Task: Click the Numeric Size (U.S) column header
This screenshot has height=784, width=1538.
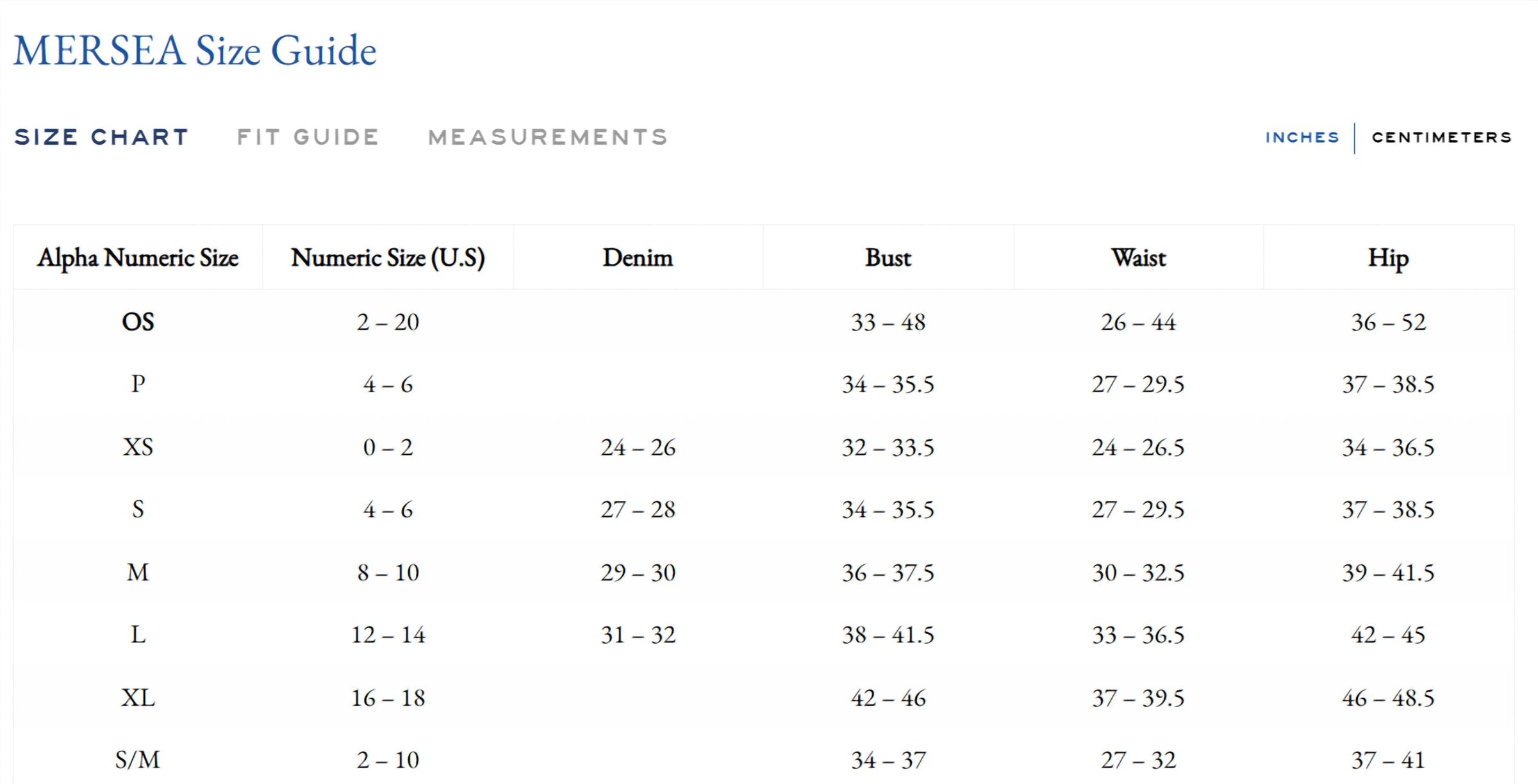Action: (388, 257)
